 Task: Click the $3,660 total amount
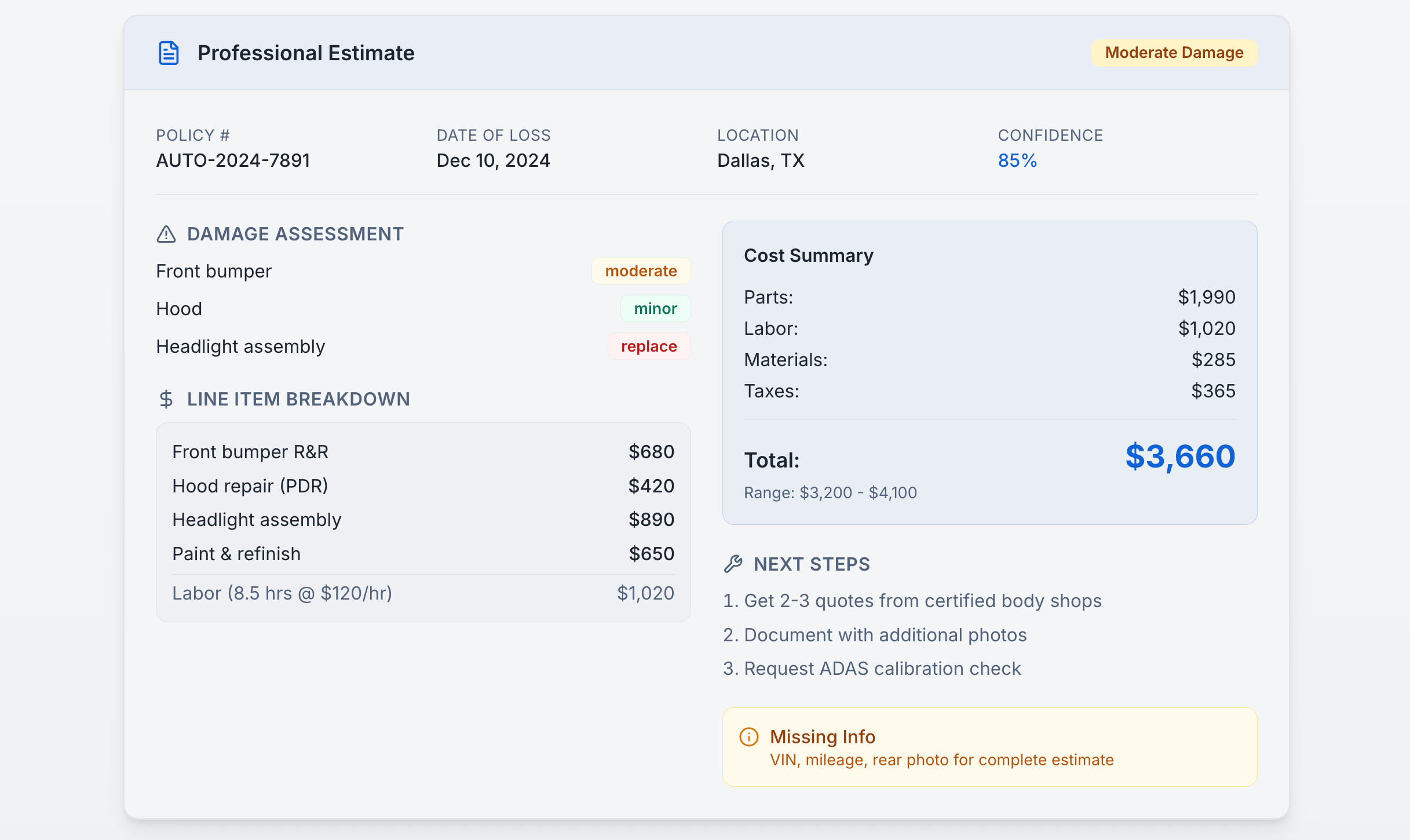pyautogui.click(x=1180, y=456)
